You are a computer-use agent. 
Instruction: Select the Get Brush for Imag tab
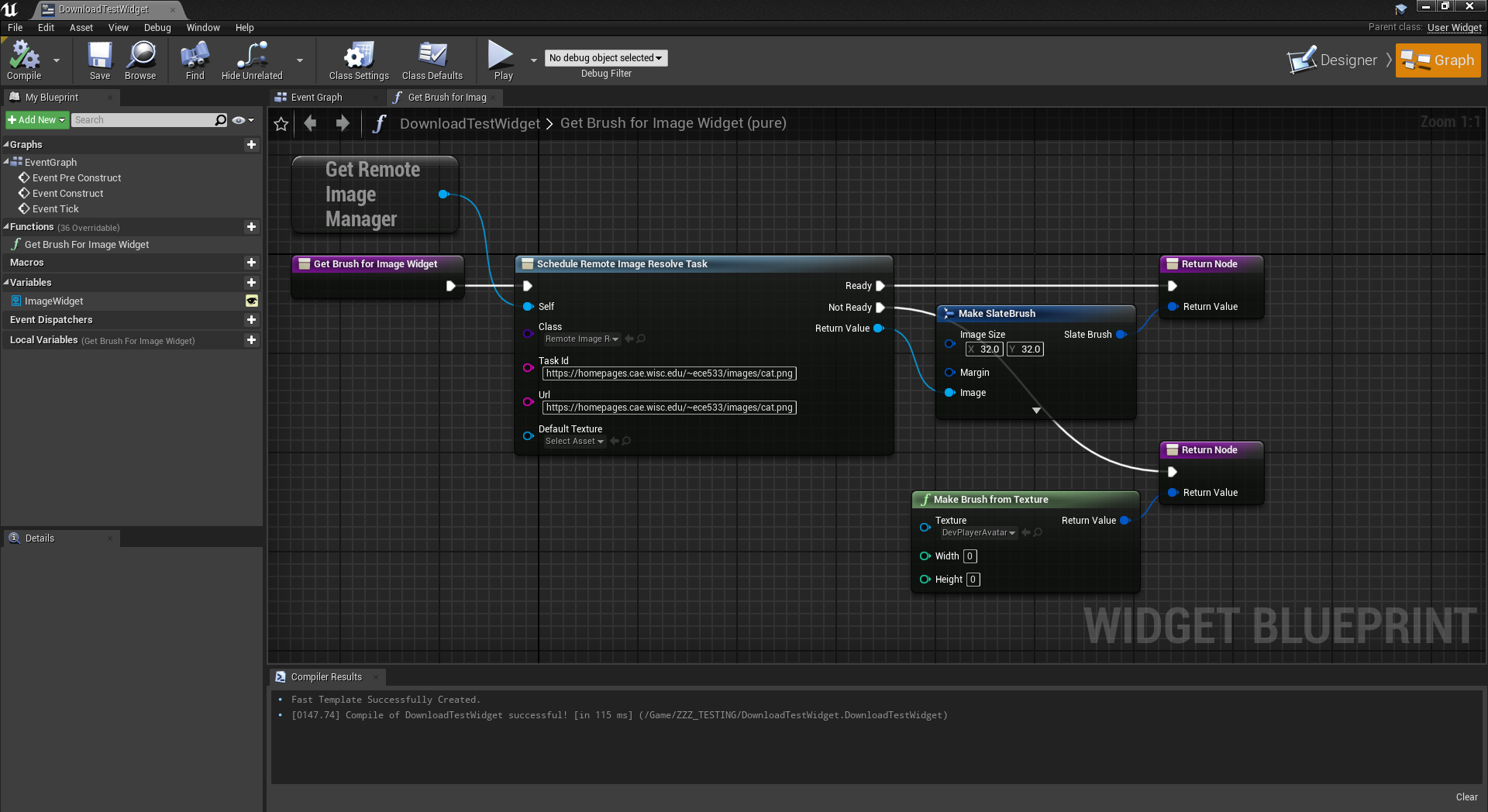point(444,98)
